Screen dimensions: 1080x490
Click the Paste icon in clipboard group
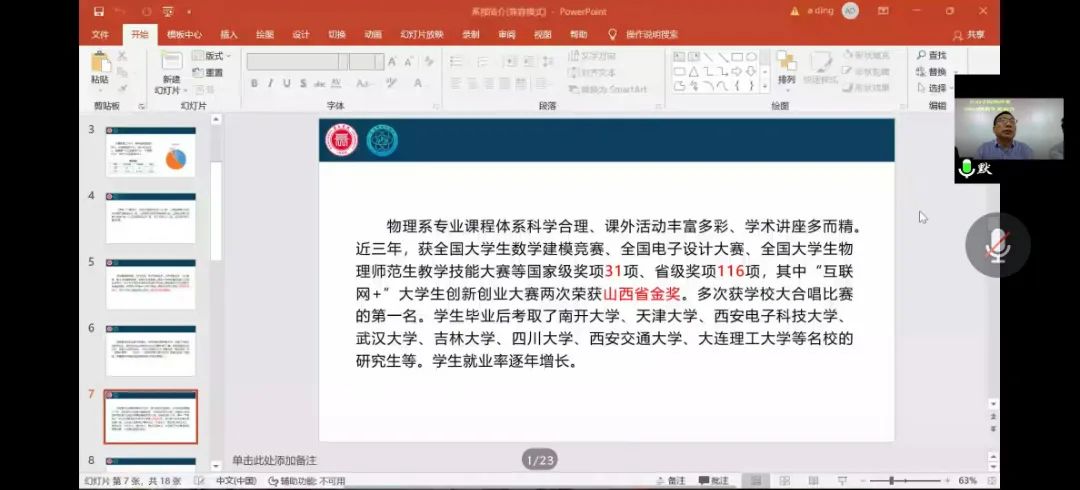pos(100,66)
